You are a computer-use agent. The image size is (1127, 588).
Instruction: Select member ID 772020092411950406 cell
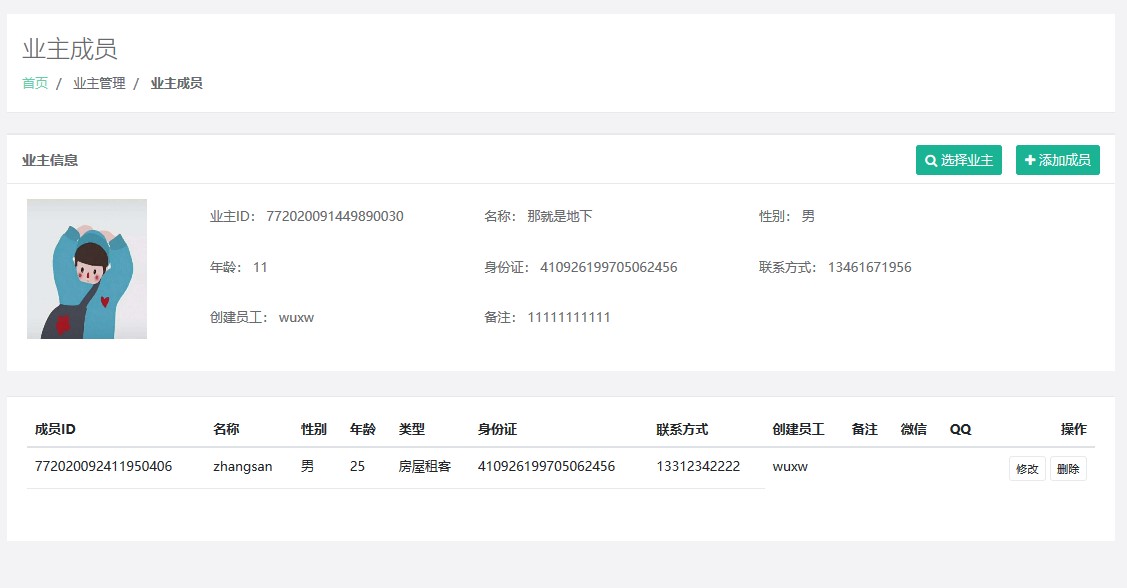[x=103, y=466]
